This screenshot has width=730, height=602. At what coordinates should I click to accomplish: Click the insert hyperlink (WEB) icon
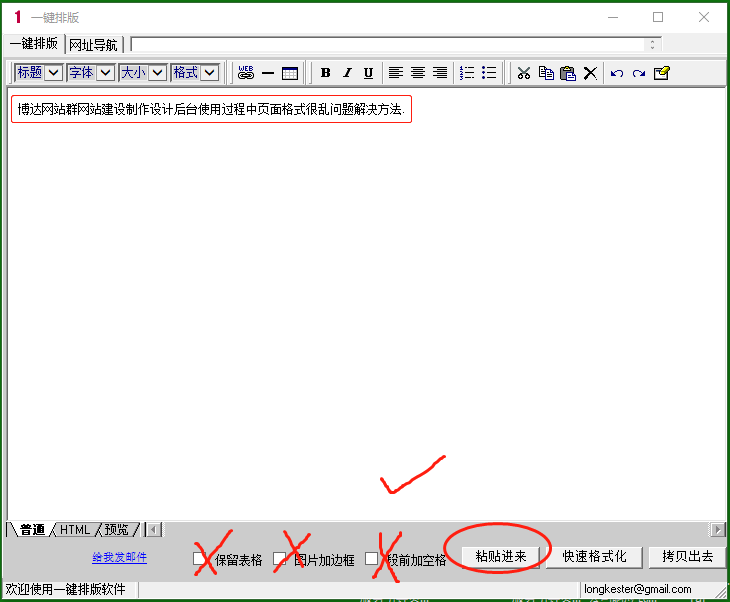246,73
